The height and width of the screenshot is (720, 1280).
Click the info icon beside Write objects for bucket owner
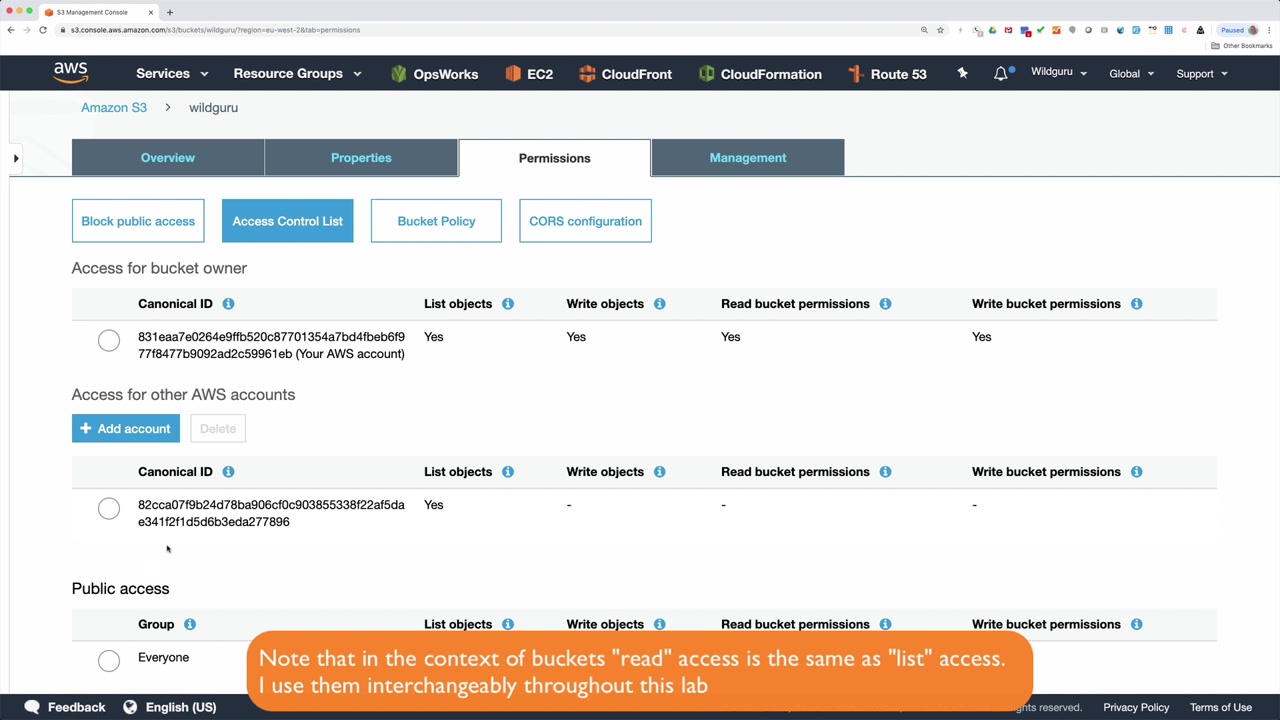pos(659,304)
